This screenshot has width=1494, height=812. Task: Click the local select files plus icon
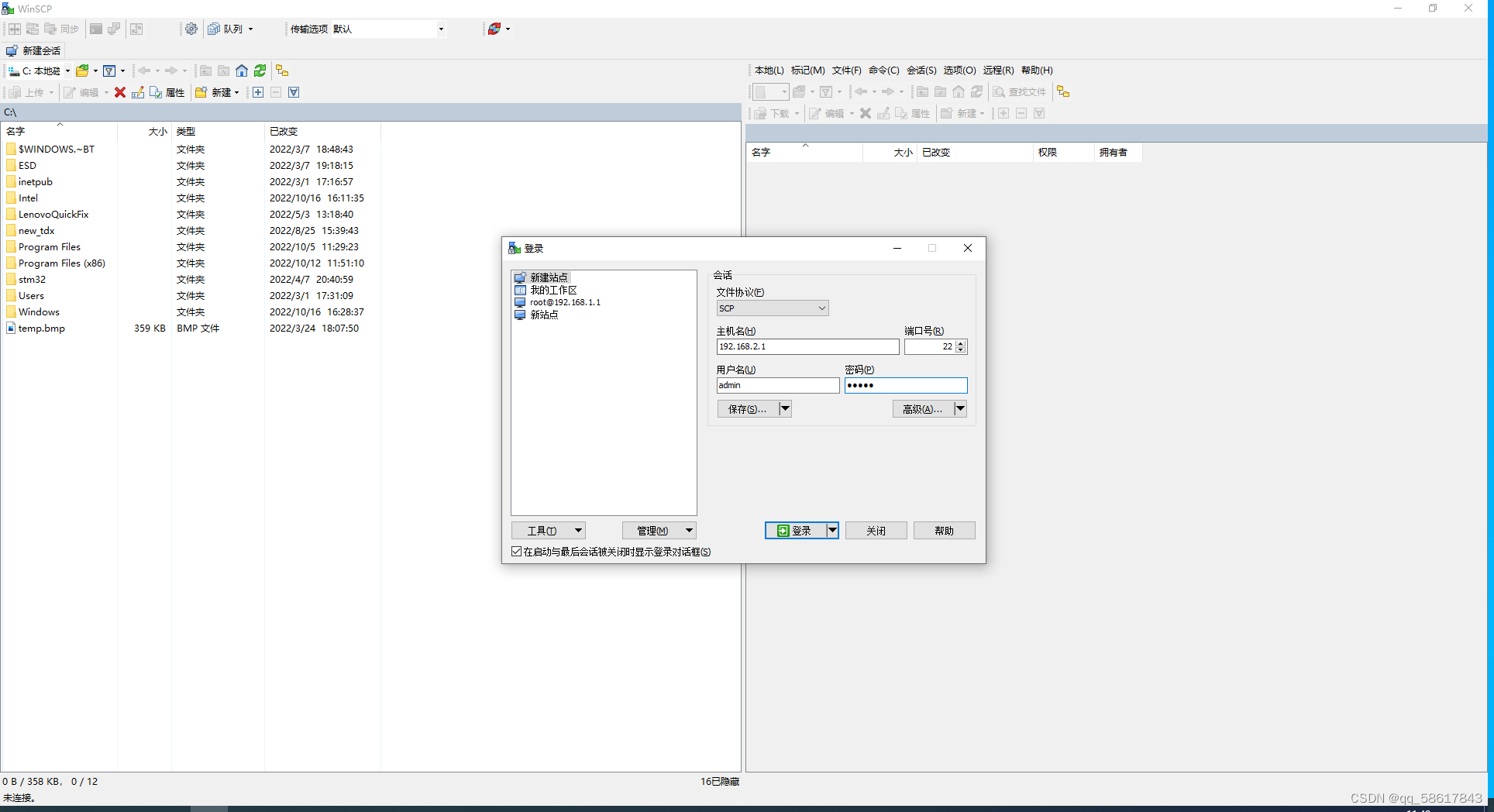click(258, 92)
